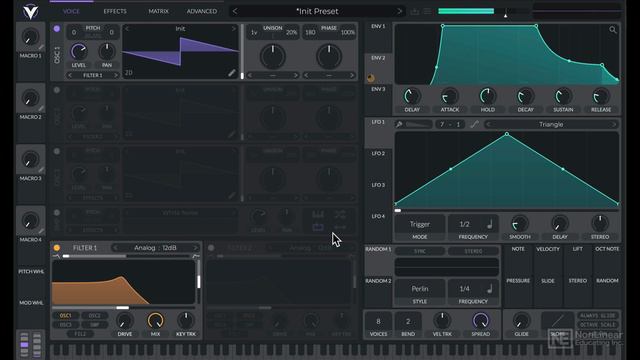Image resolution: width=640 pixels, height=360 pixels.
Task: Click the OSC 1 Level knob
Action: (x=79, y=51)
